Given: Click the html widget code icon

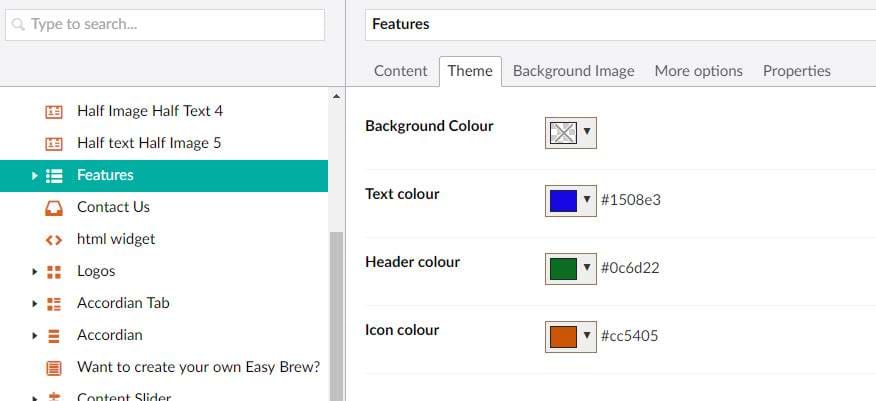Looking at the screenshot, I should coord(54,239).
